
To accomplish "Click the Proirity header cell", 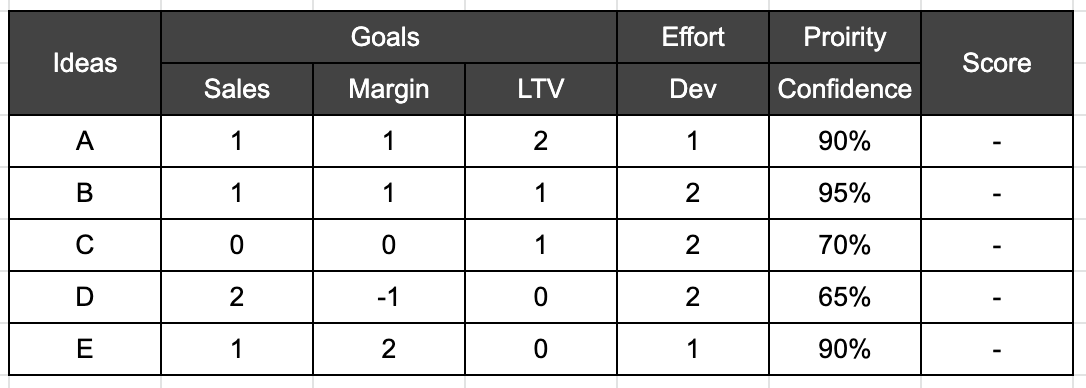I will 844,37.
